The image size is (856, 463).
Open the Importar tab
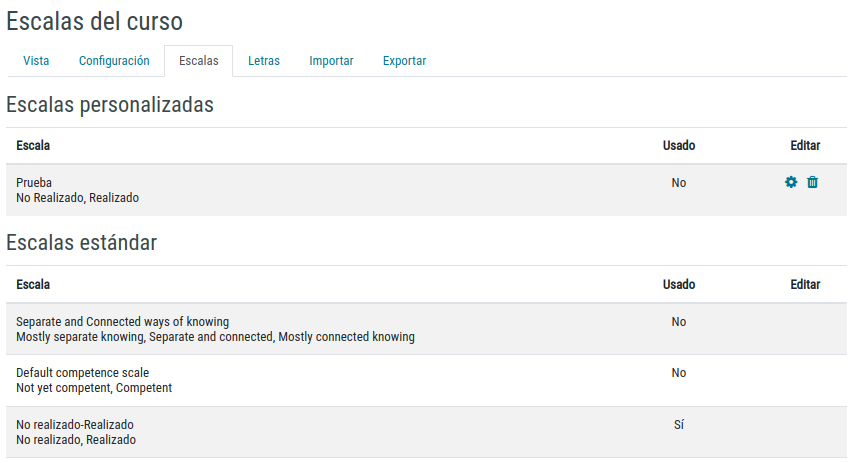[331, 61]
